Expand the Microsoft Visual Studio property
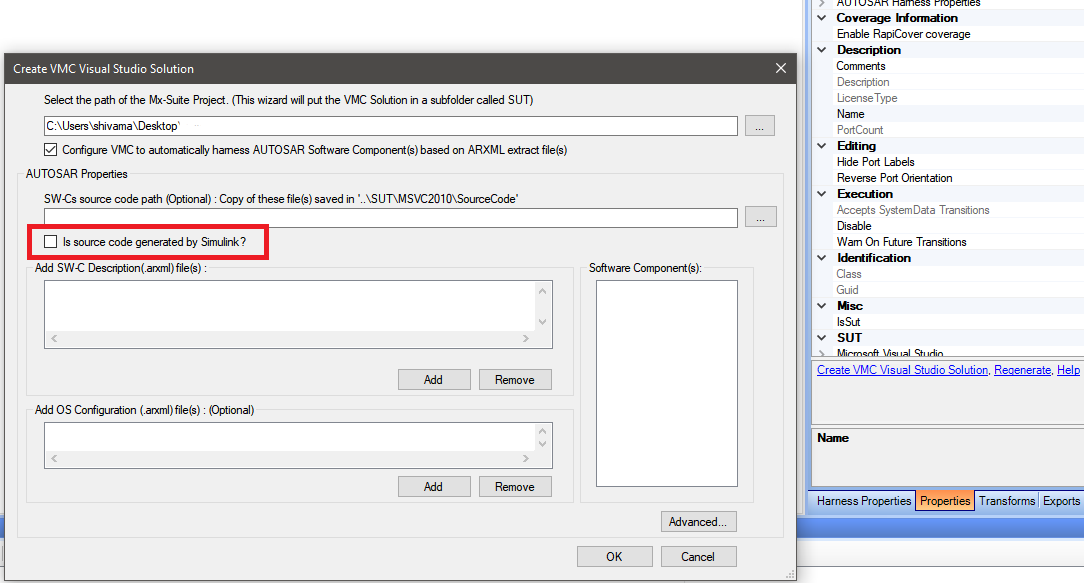Image resolution: width=1084 pixels, height=583 pixels. pos(822,353)
